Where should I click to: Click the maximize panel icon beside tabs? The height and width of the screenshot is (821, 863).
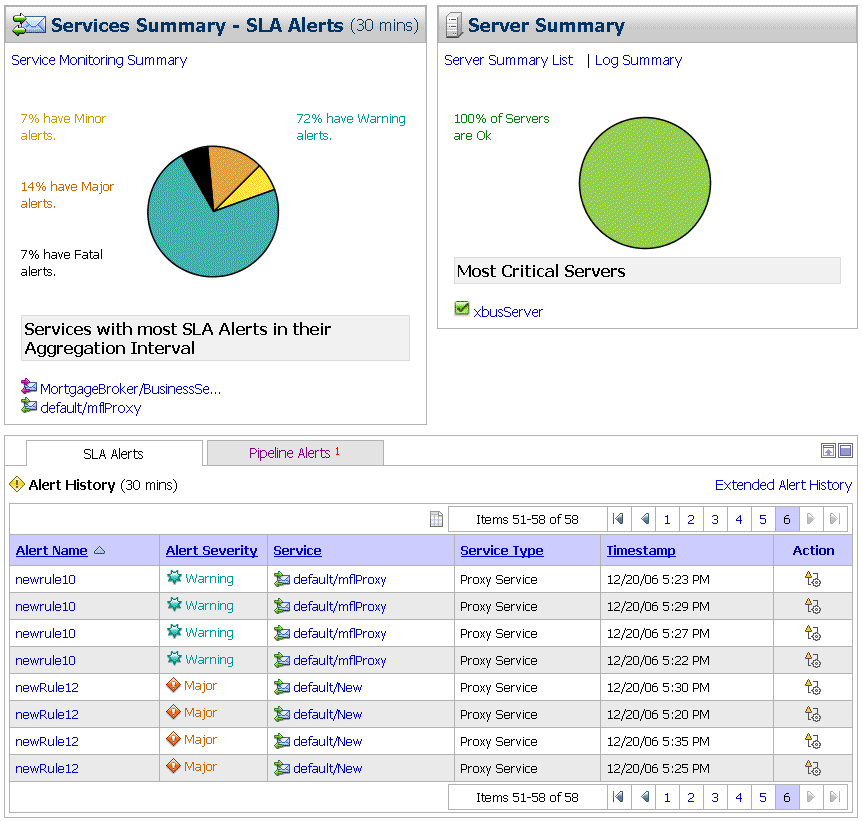pyautogui.click(x=845, y=451)
